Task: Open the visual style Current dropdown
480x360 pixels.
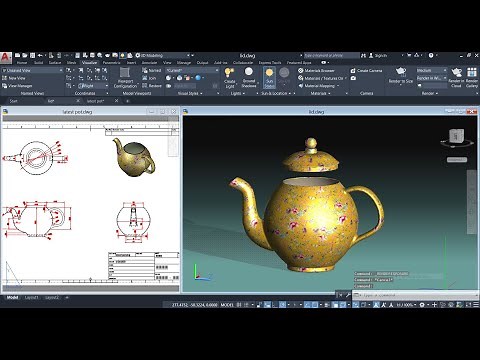Action: coord(192,70)
